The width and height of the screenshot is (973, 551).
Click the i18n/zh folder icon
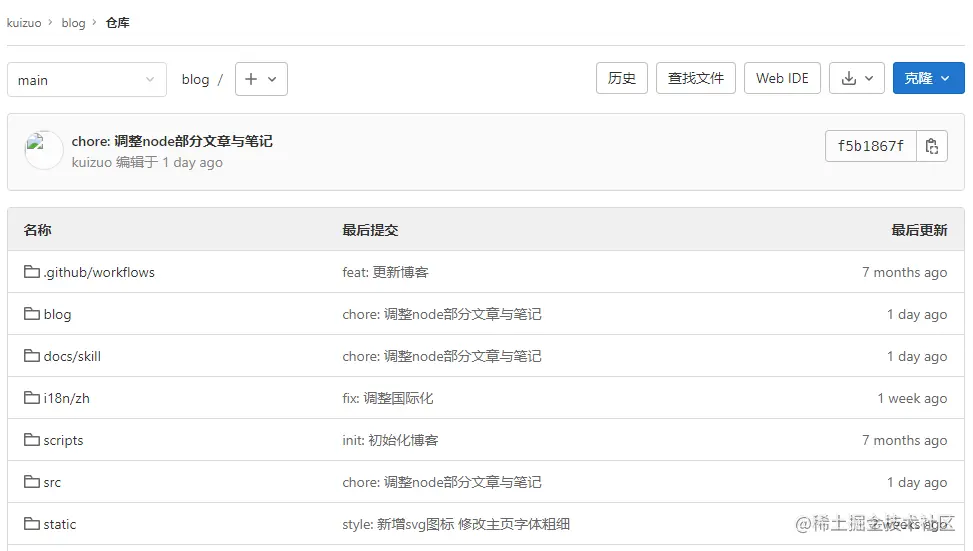32,398
